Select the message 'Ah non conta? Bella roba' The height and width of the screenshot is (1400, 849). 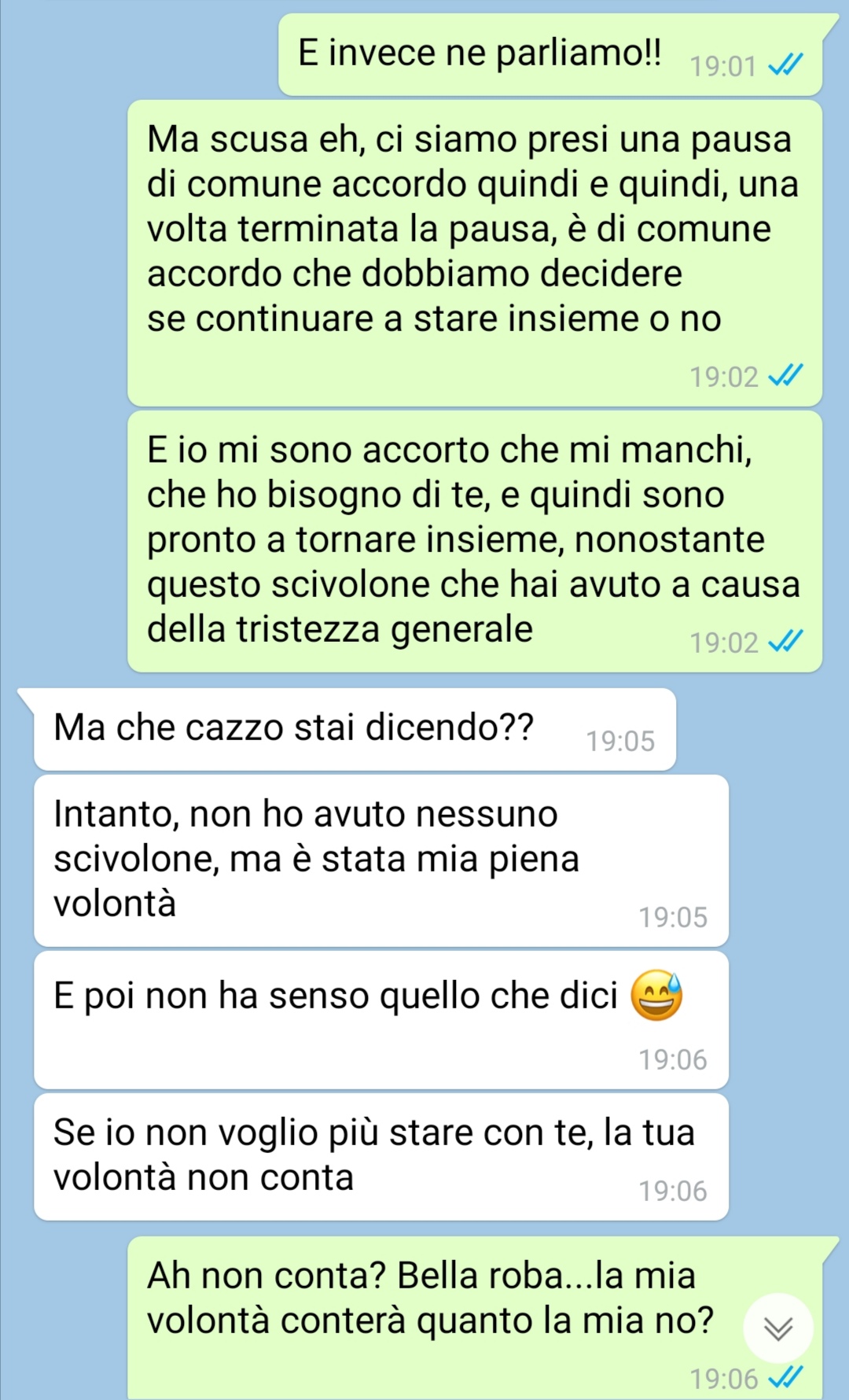pos(475,1317)
